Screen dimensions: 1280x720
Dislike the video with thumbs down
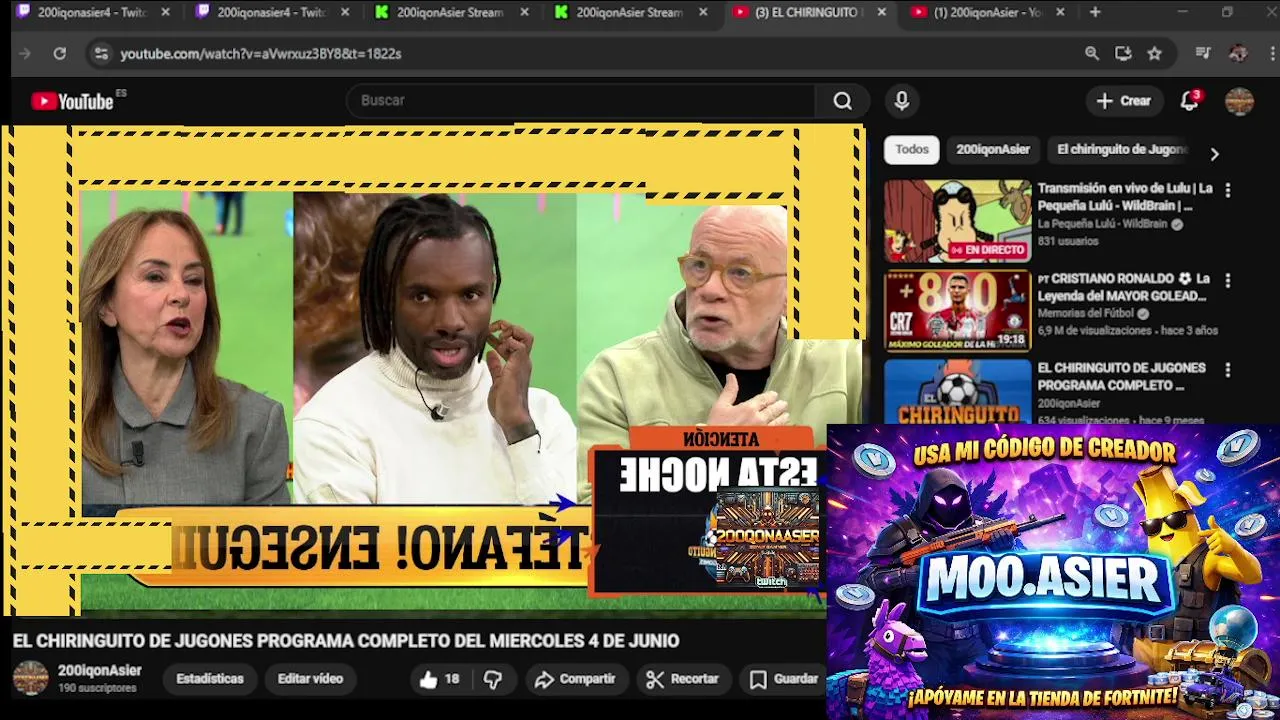click(492, 679)
